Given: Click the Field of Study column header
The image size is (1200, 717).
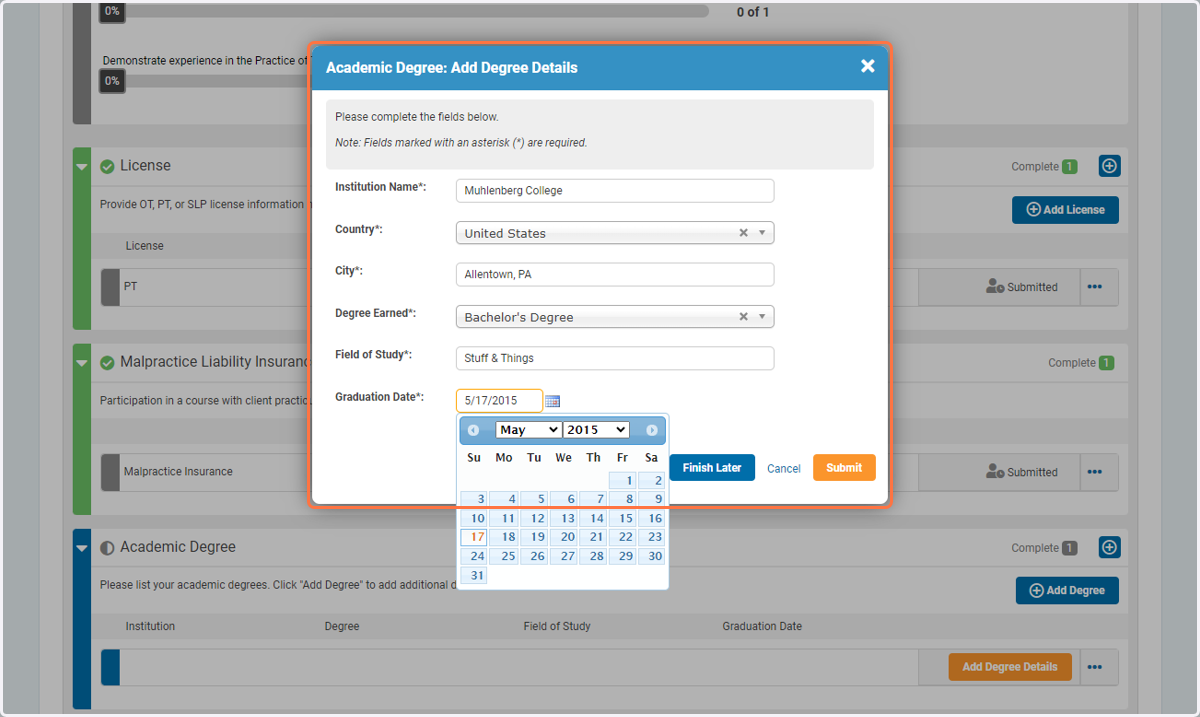Looking at the screenshot, I should pos(557,626).
